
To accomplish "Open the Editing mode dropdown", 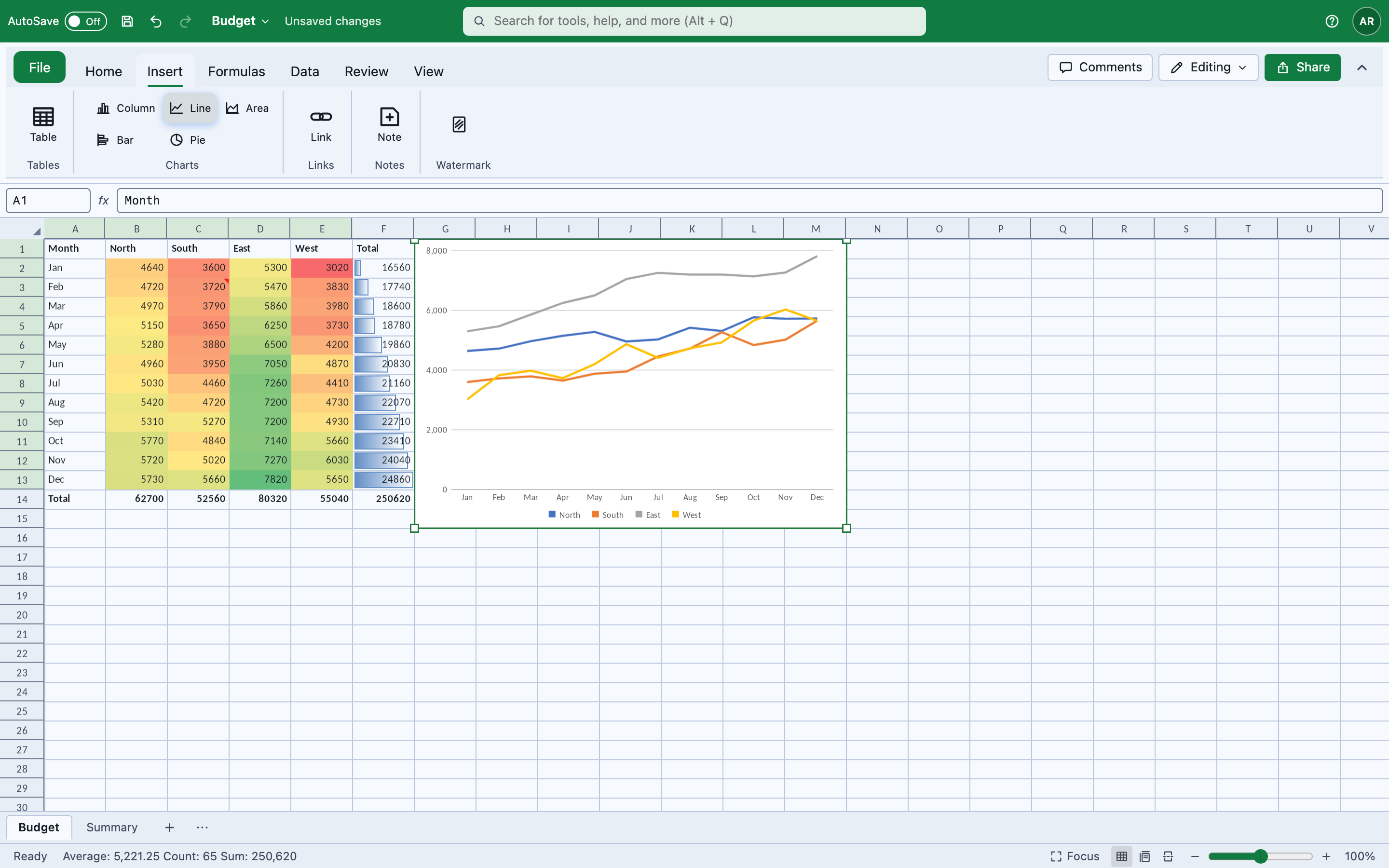I will (x=1208, y=67).
